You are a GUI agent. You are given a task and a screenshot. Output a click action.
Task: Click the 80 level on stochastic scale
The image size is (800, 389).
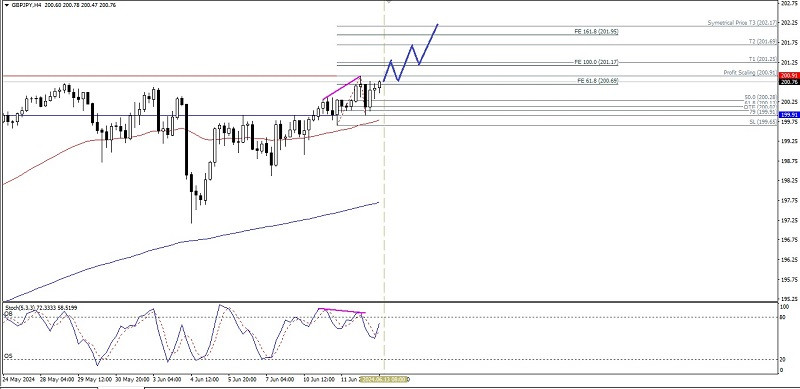click(784, 318)
